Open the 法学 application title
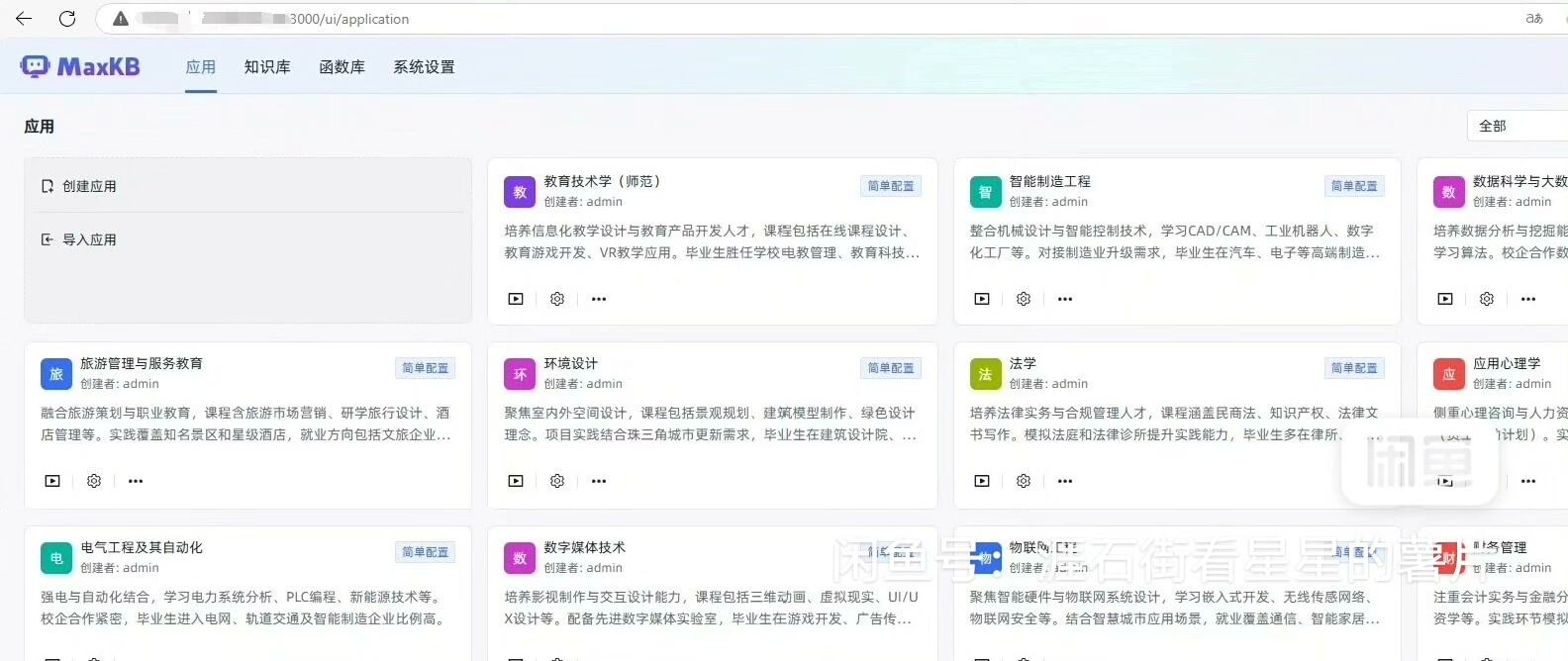 tap(1023, 363)
